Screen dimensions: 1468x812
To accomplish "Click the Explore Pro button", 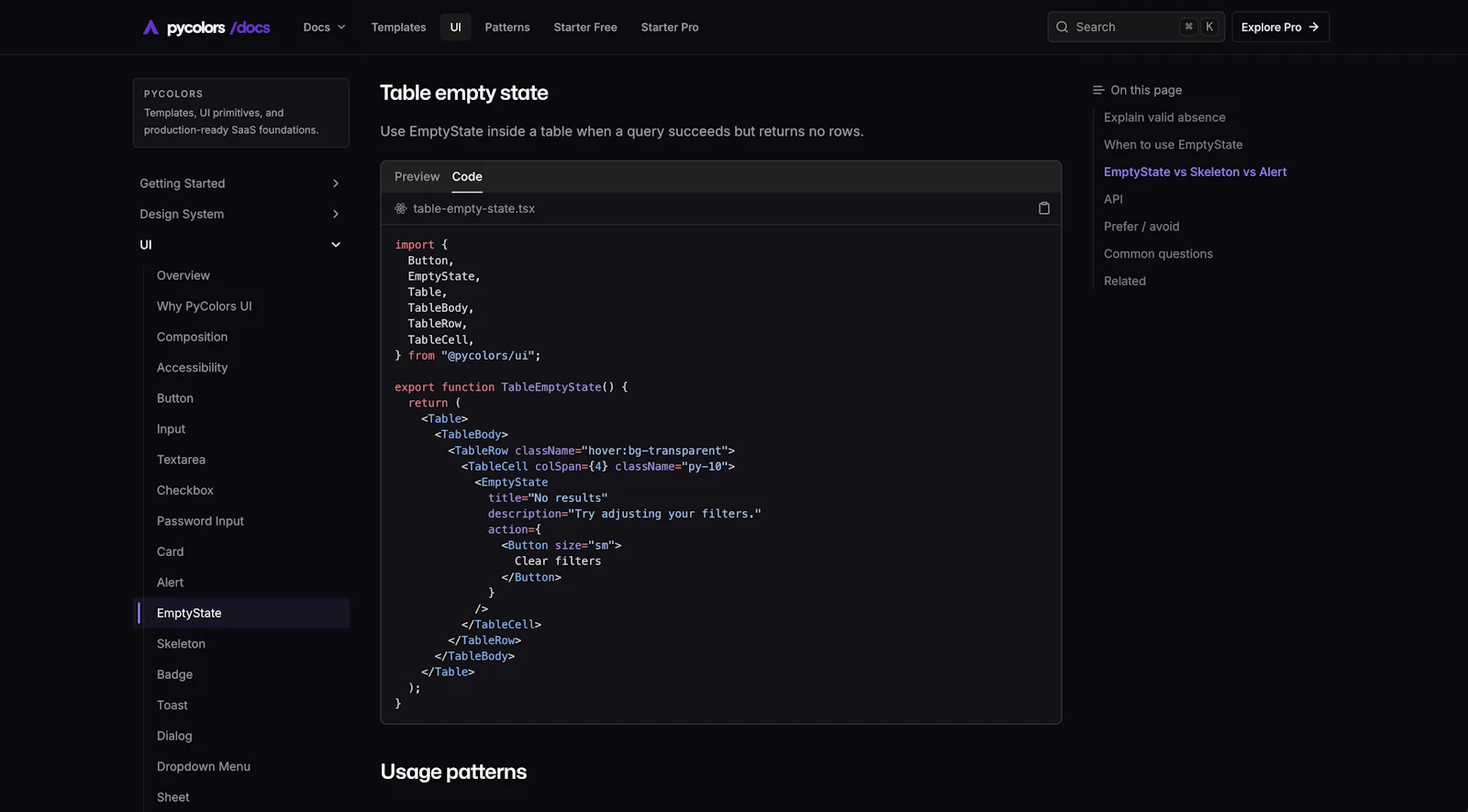I will pyautogui.click(x=1280, y=28).
